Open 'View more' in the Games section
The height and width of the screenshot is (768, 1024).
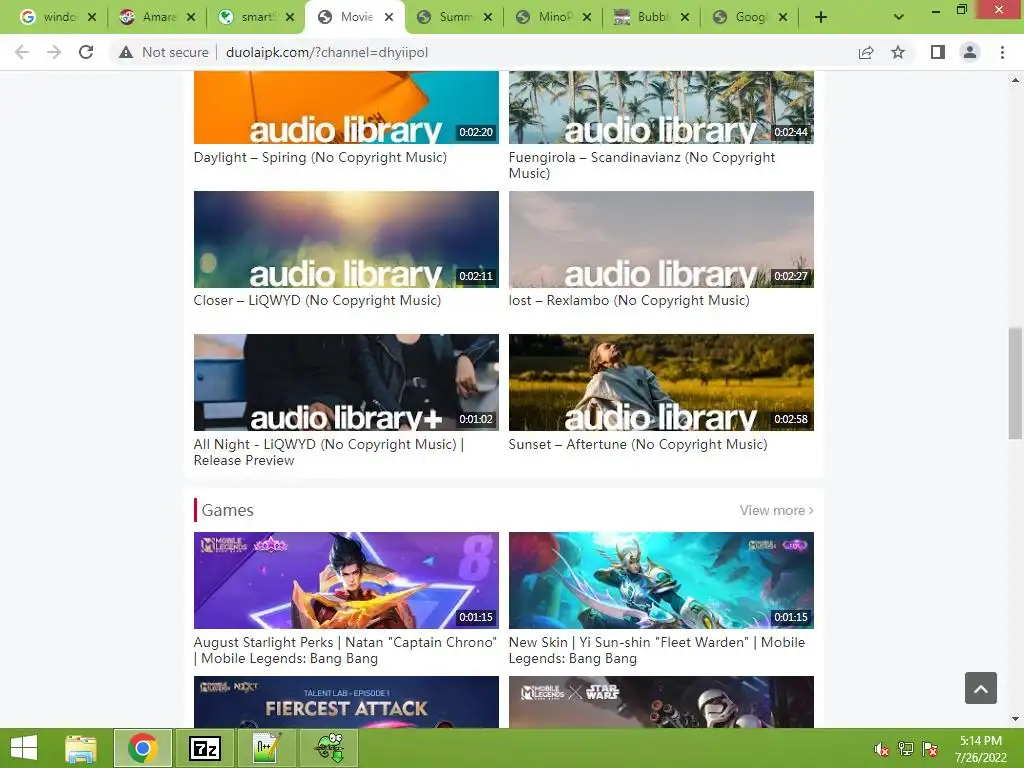(x=776, y=510)
